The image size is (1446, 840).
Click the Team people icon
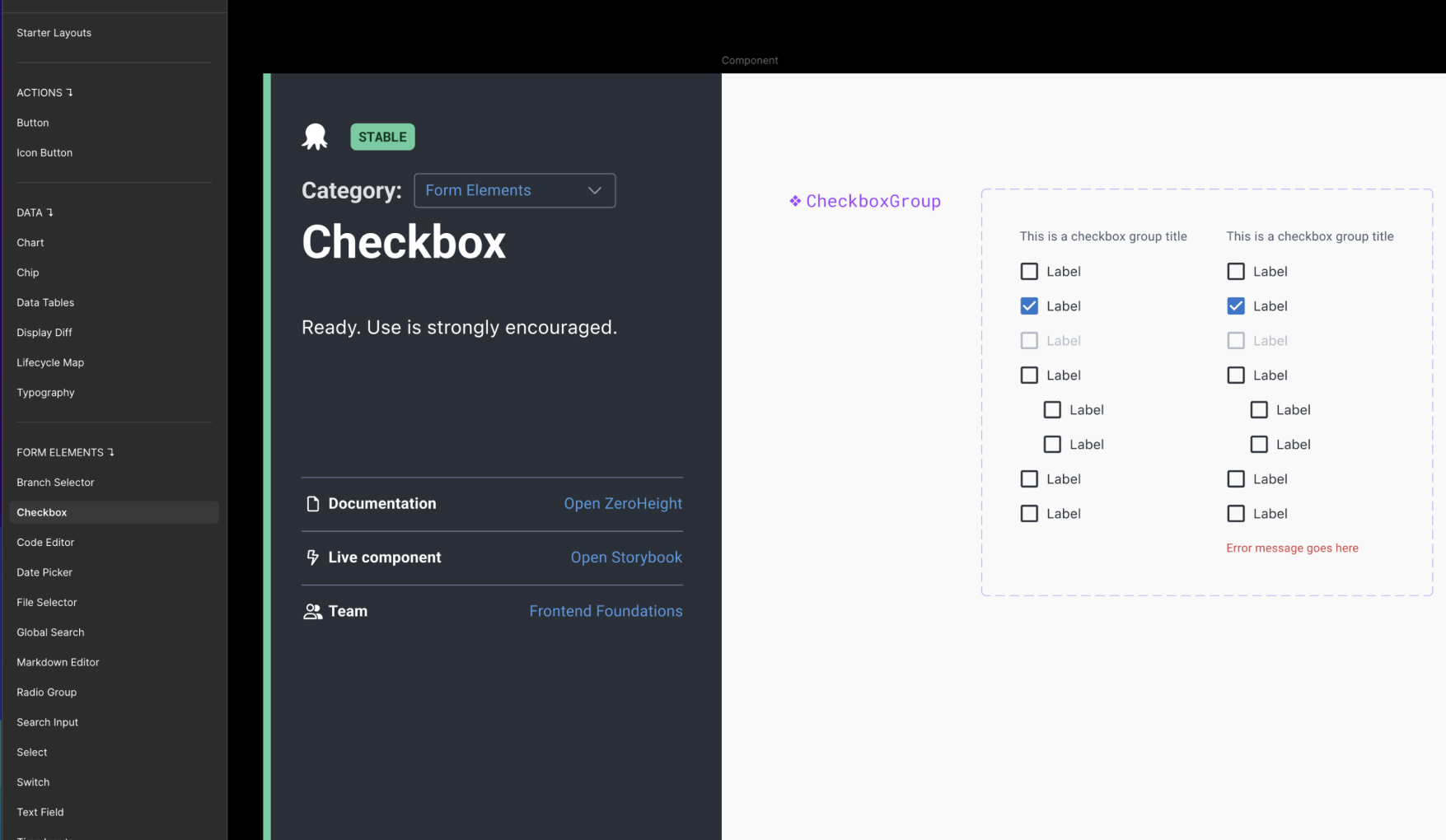312,611
